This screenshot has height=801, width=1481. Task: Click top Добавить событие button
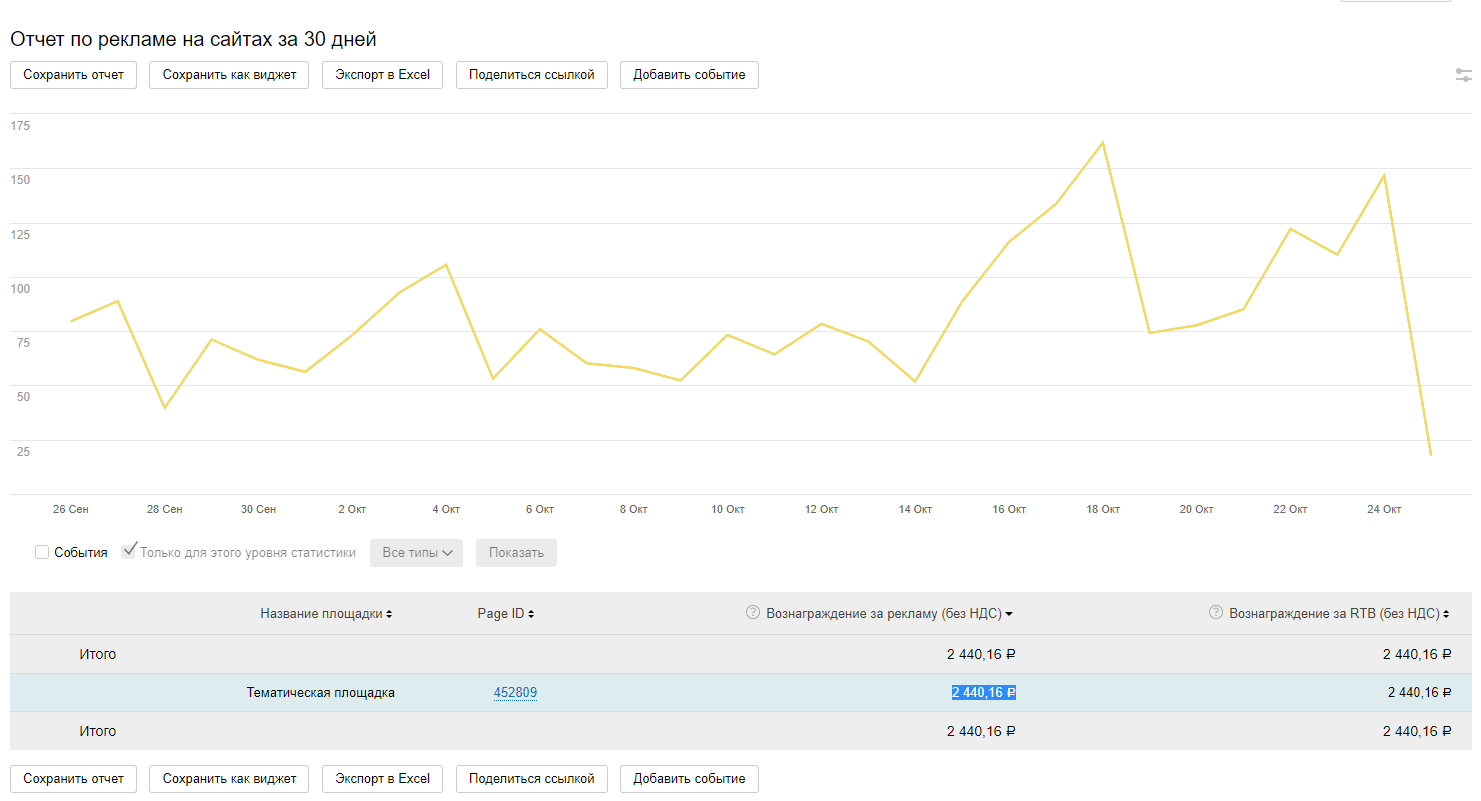689,75
